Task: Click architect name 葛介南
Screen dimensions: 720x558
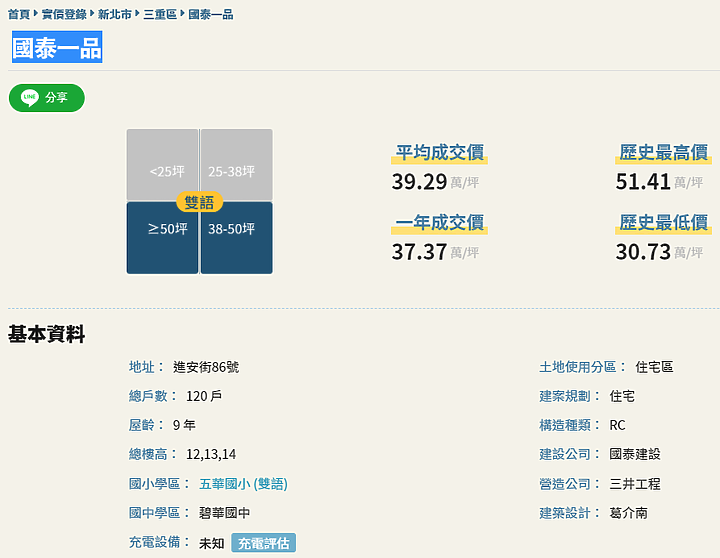Action: [x=629, y=513]
